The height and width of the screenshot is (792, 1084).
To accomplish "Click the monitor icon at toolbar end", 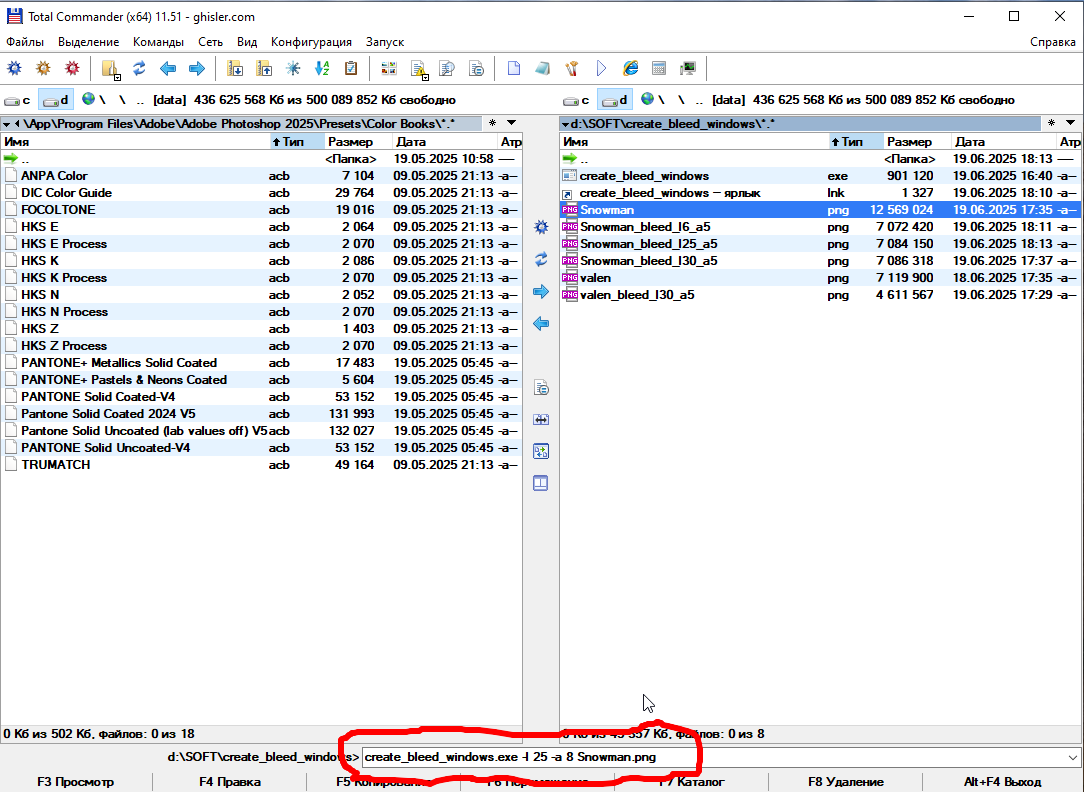I will coord(688,68).
